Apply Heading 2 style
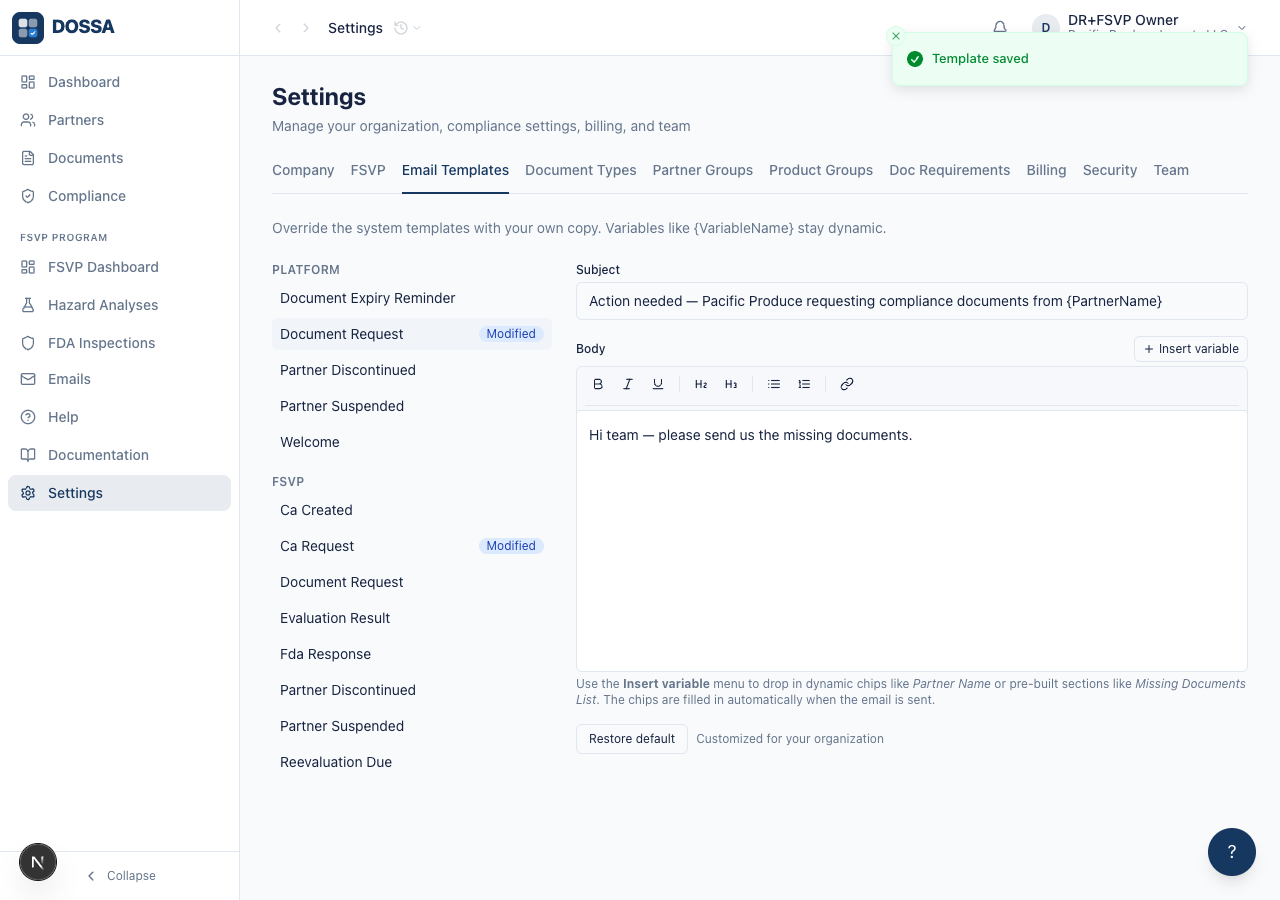This screenshot has width=1280, height=900. coord(701,384)
